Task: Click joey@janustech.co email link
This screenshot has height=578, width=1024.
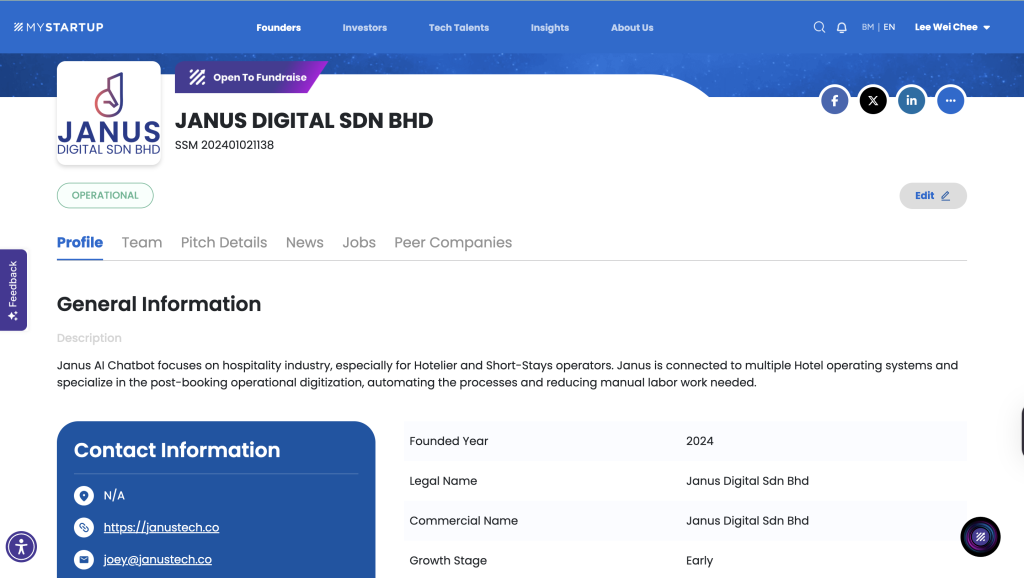Action: (x=157, y=559)
